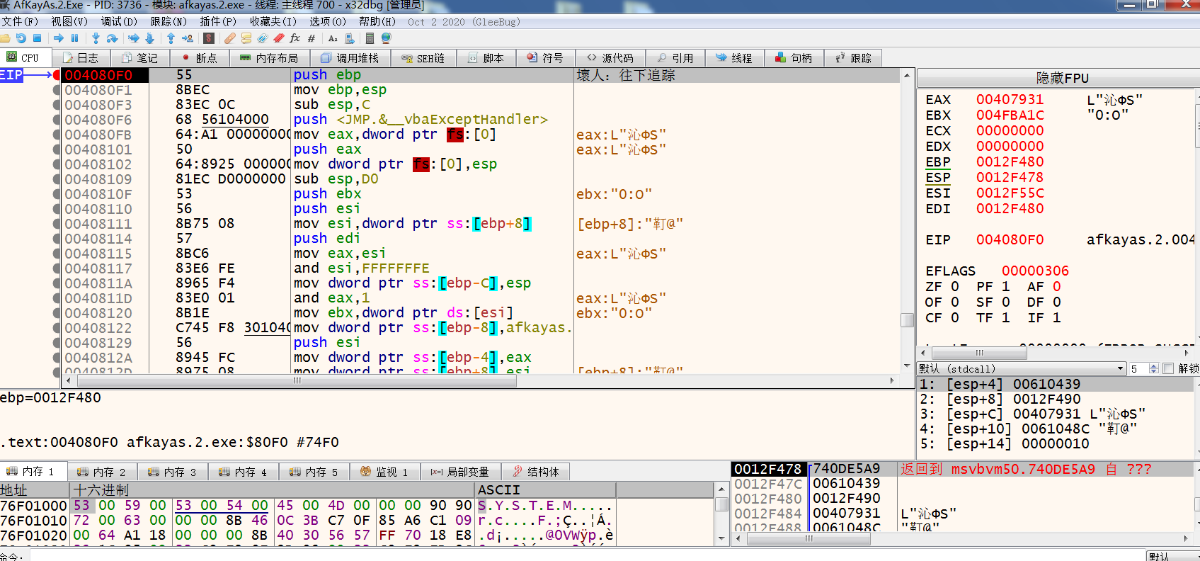Select the 结构体 struct tab
The image size is (1200, 561).
pos(536,472)
